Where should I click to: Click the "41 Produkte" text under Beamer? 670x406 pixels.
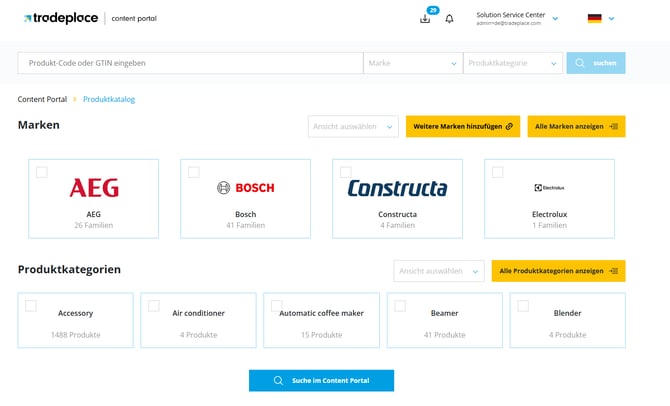444,335
